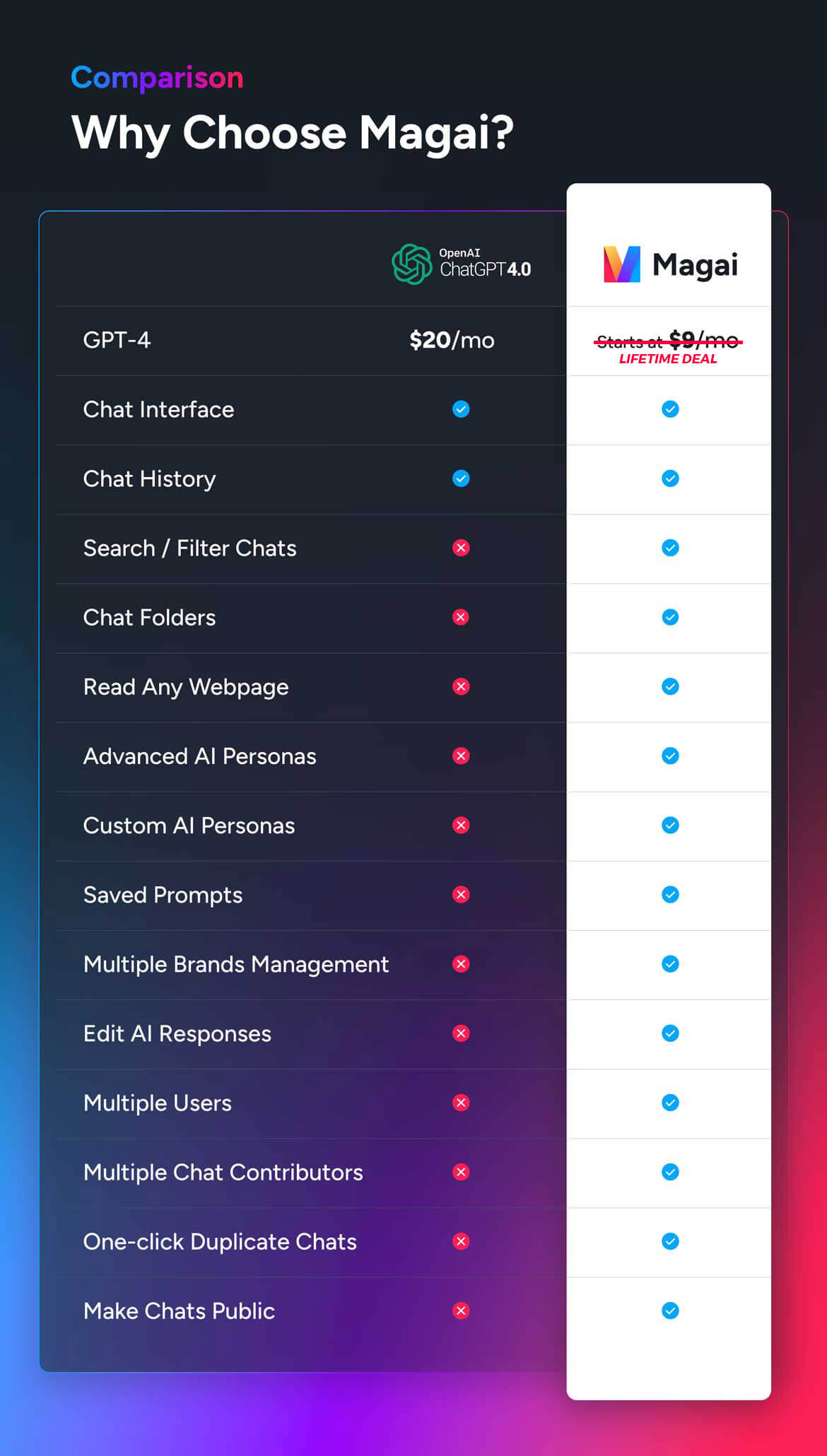
Task: Click the Advanced AI Personas row label
Action: coord(199,756)
